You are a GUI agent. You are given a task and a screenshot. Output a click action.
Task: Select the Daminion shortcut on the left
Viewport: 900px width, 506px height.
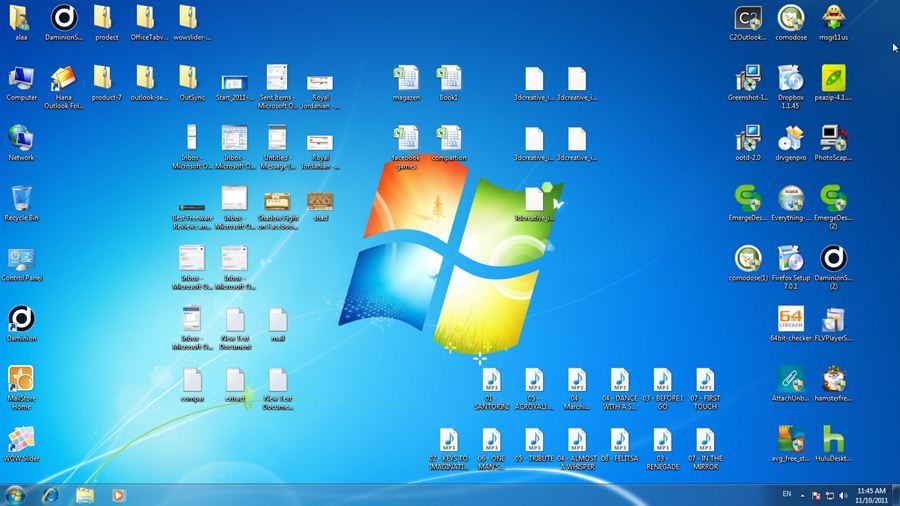pyautogui.click(x=21, y=320)
